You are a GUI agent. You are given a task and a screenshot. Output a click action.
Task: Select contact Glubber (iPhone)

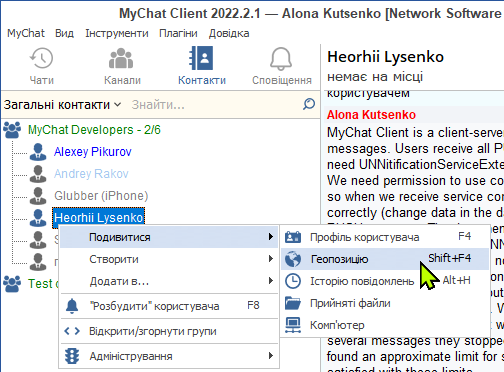tap(101, 196)
